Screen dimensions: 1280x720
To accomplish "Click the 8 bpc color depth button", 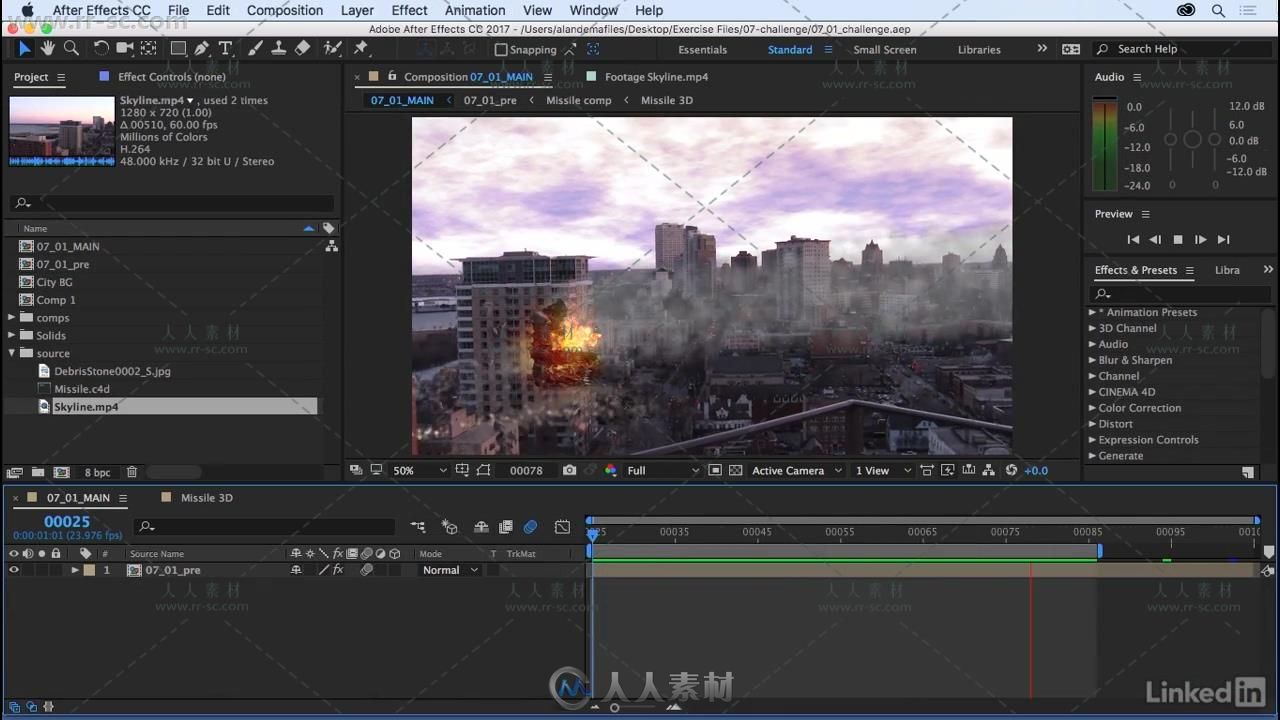I will click(97, 472).
